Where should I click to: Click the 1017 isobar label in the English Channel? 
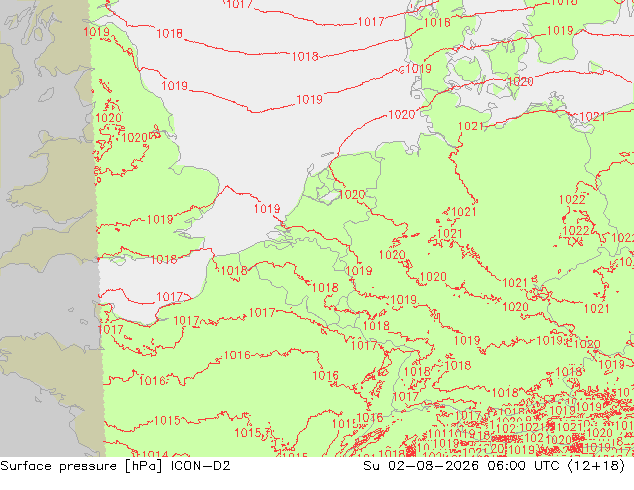(169, 297)
